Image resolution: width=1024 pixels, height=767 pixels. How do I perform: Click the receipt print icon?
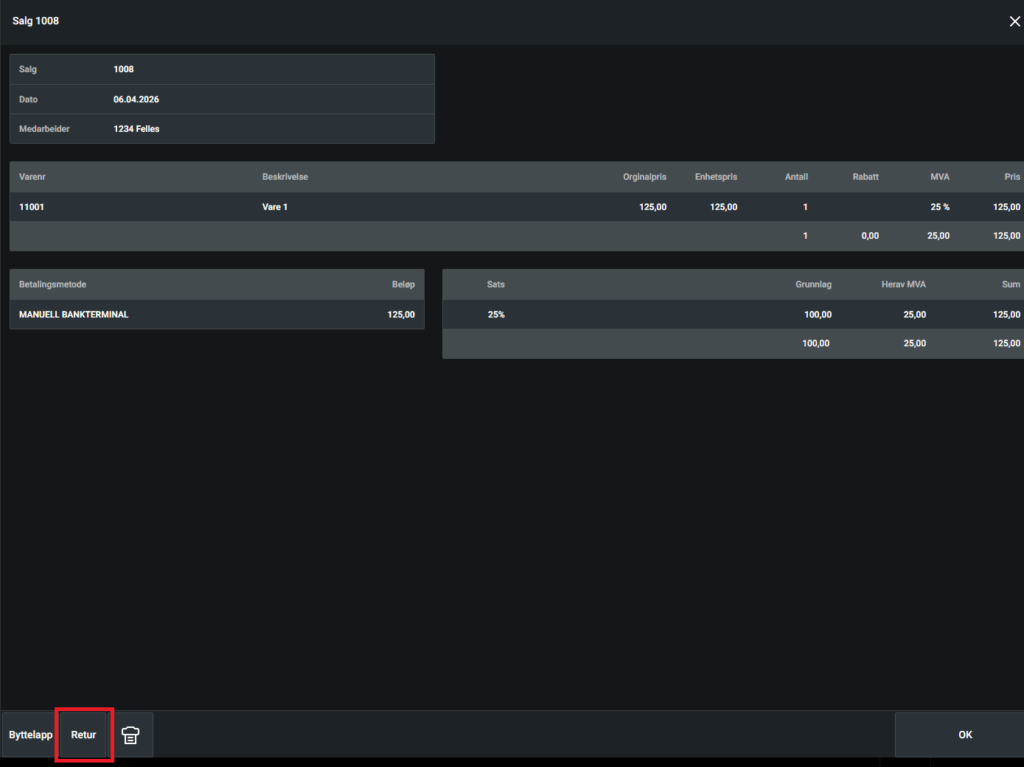pos(130,735)
